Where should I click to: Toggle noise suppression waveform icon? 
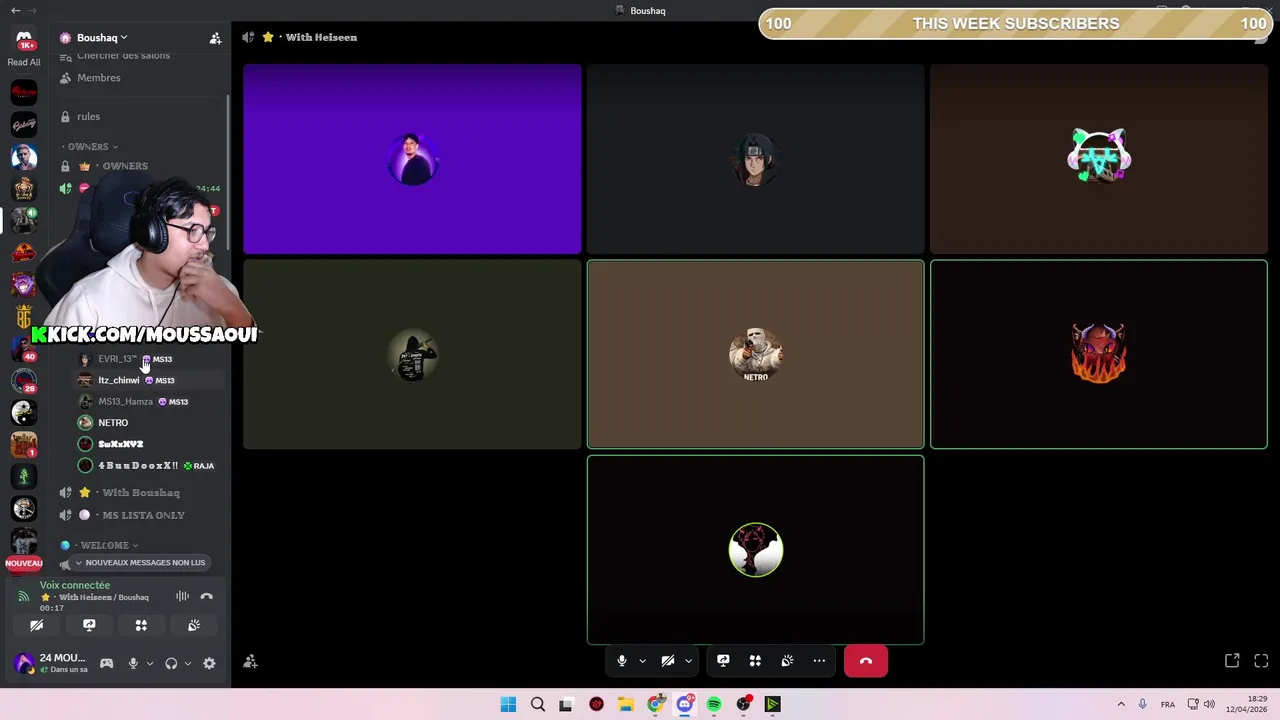(x=182, y=597)
